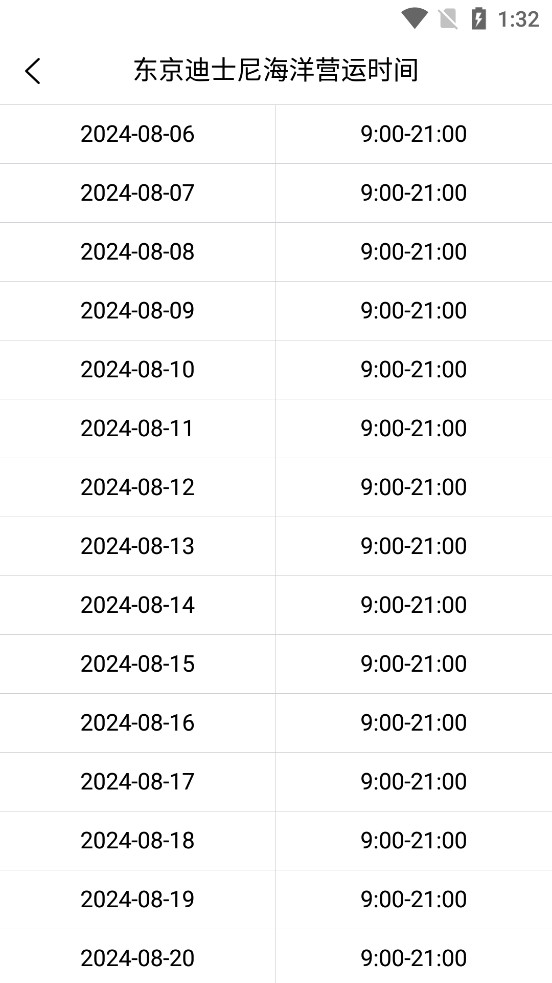
Task: Open the 2024-08-13 date entry
Action: point(137,547)
